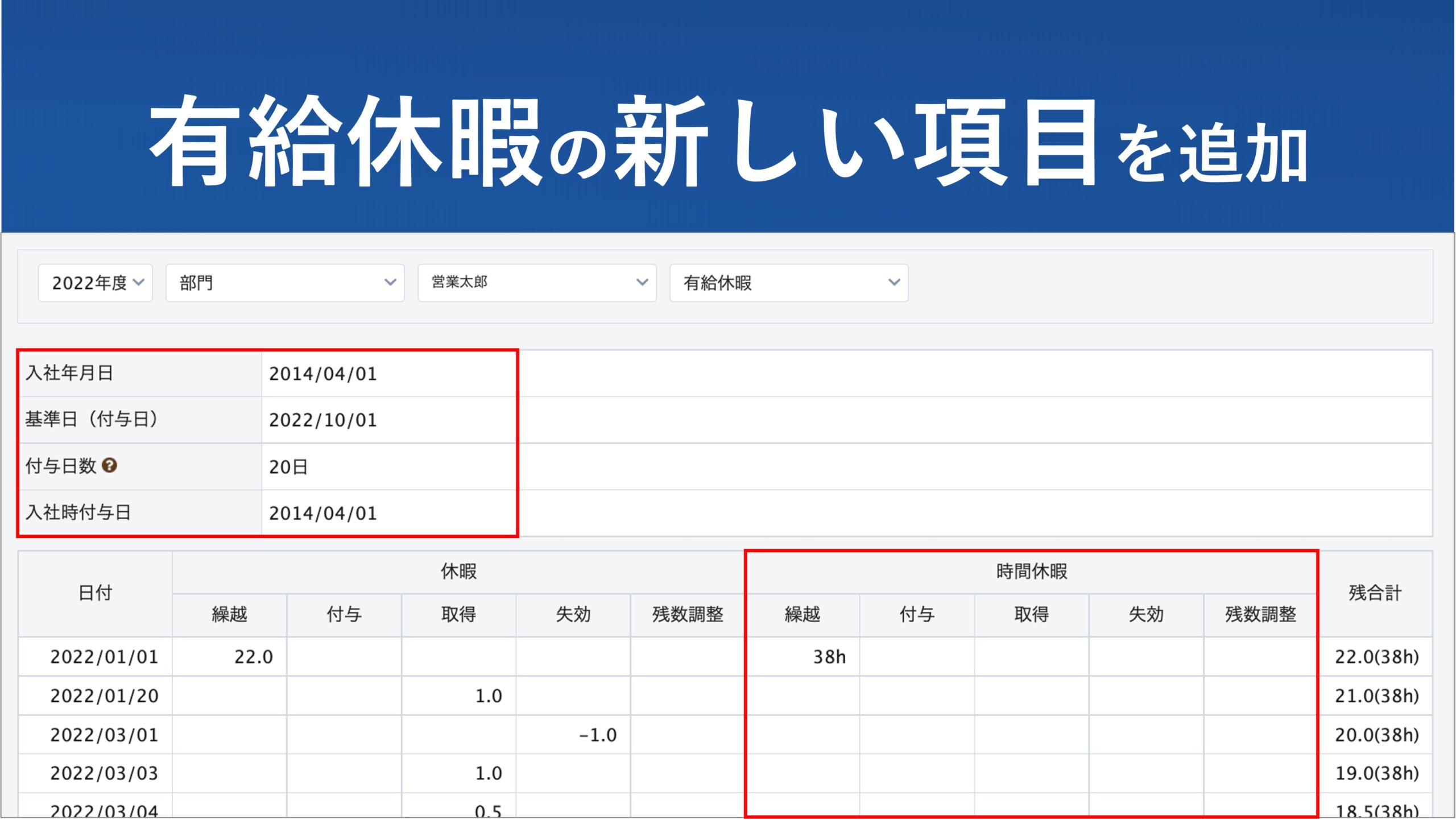Click the 22.0(38h) remaining total cell
Image resolution: width=1456 pixels, height=820 pixels.
point(1376,657)
